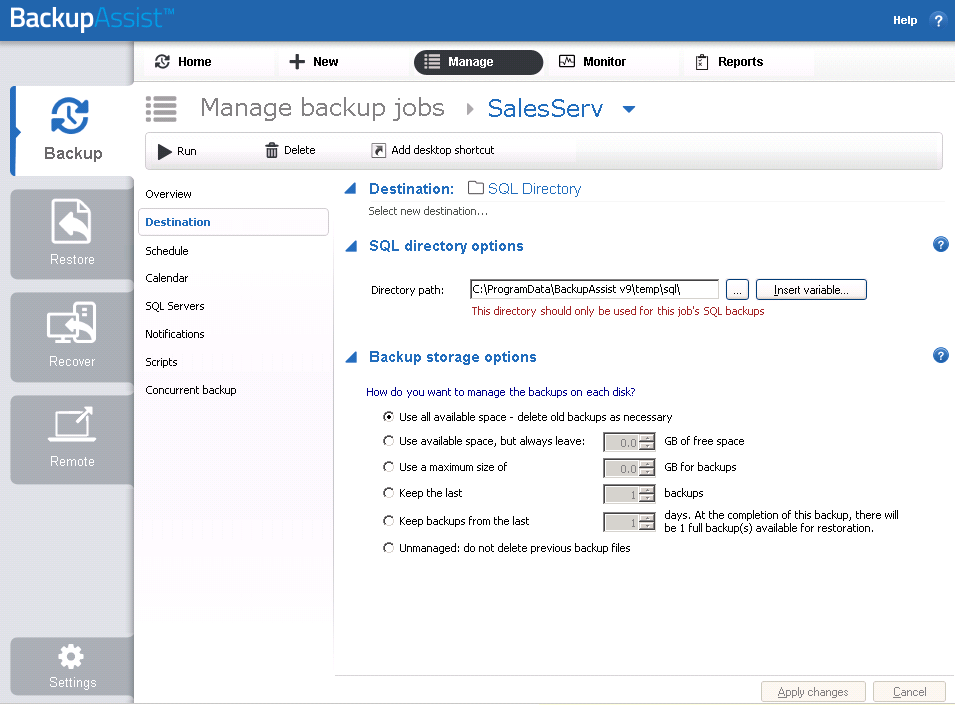Collapse the SQL directory options section

(x=351, y=246)
